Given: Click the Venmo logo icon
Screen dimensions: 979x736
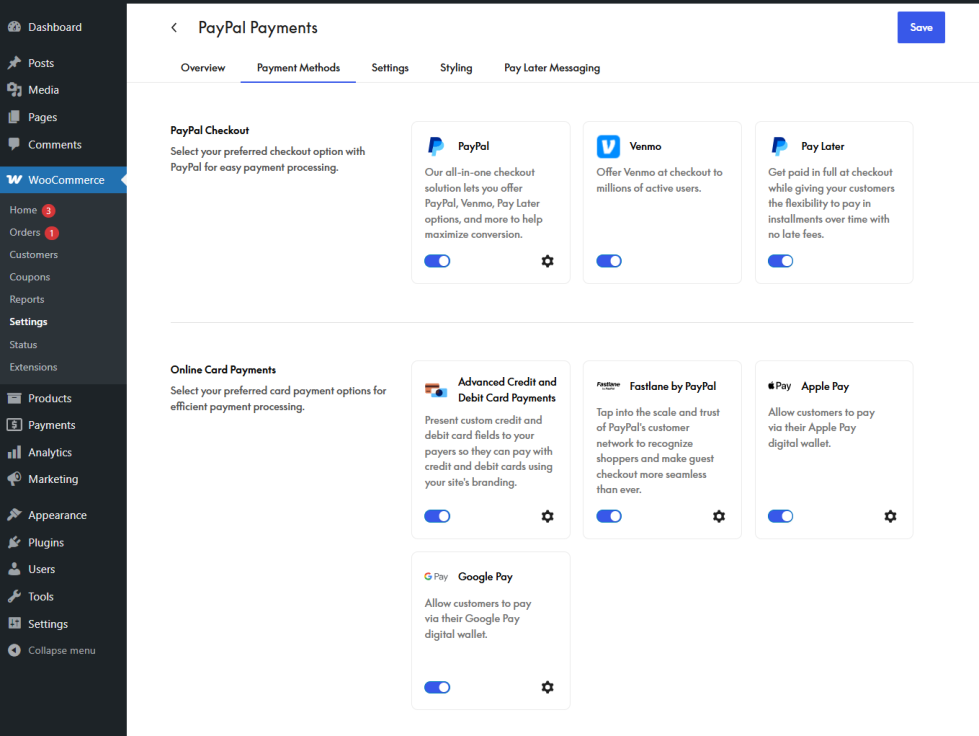Looking at the screenshot, I should (608, 146).
